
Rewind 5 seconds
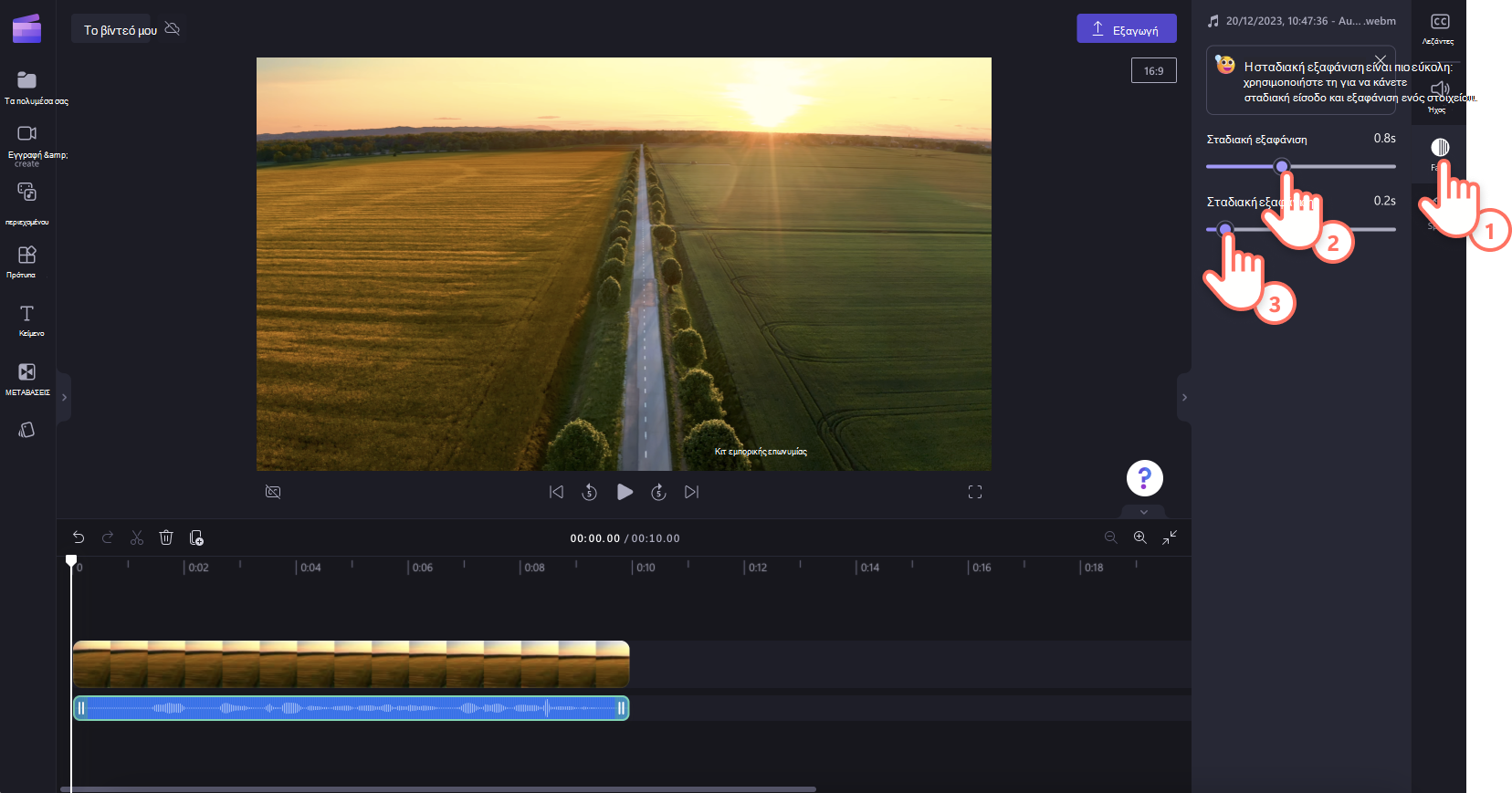590,492
